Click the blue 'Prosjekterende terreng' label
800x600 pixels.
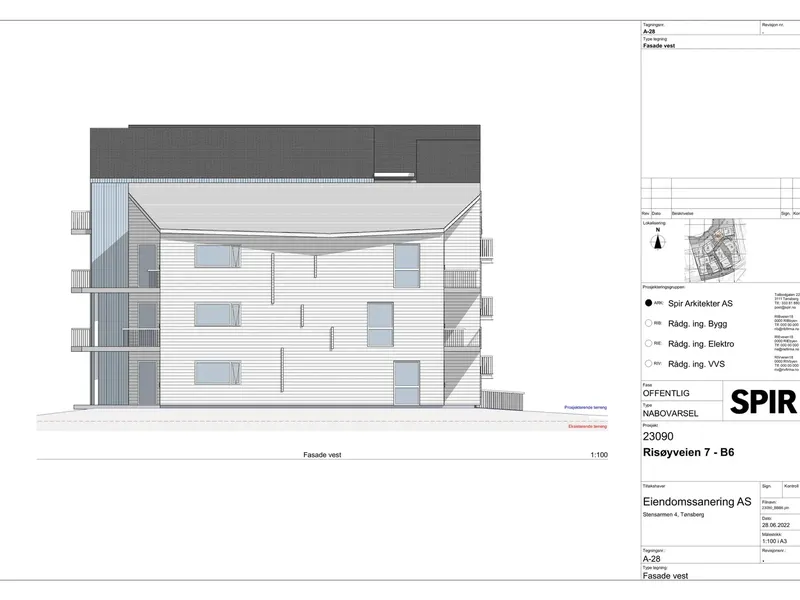pos(586,407)
